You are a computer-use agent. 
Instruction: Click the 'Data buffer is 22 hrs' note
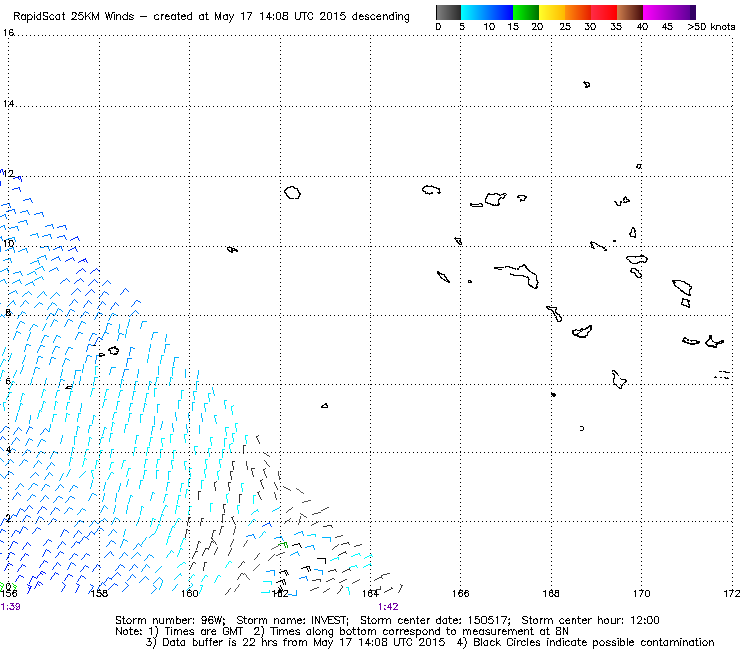(211, 642)
